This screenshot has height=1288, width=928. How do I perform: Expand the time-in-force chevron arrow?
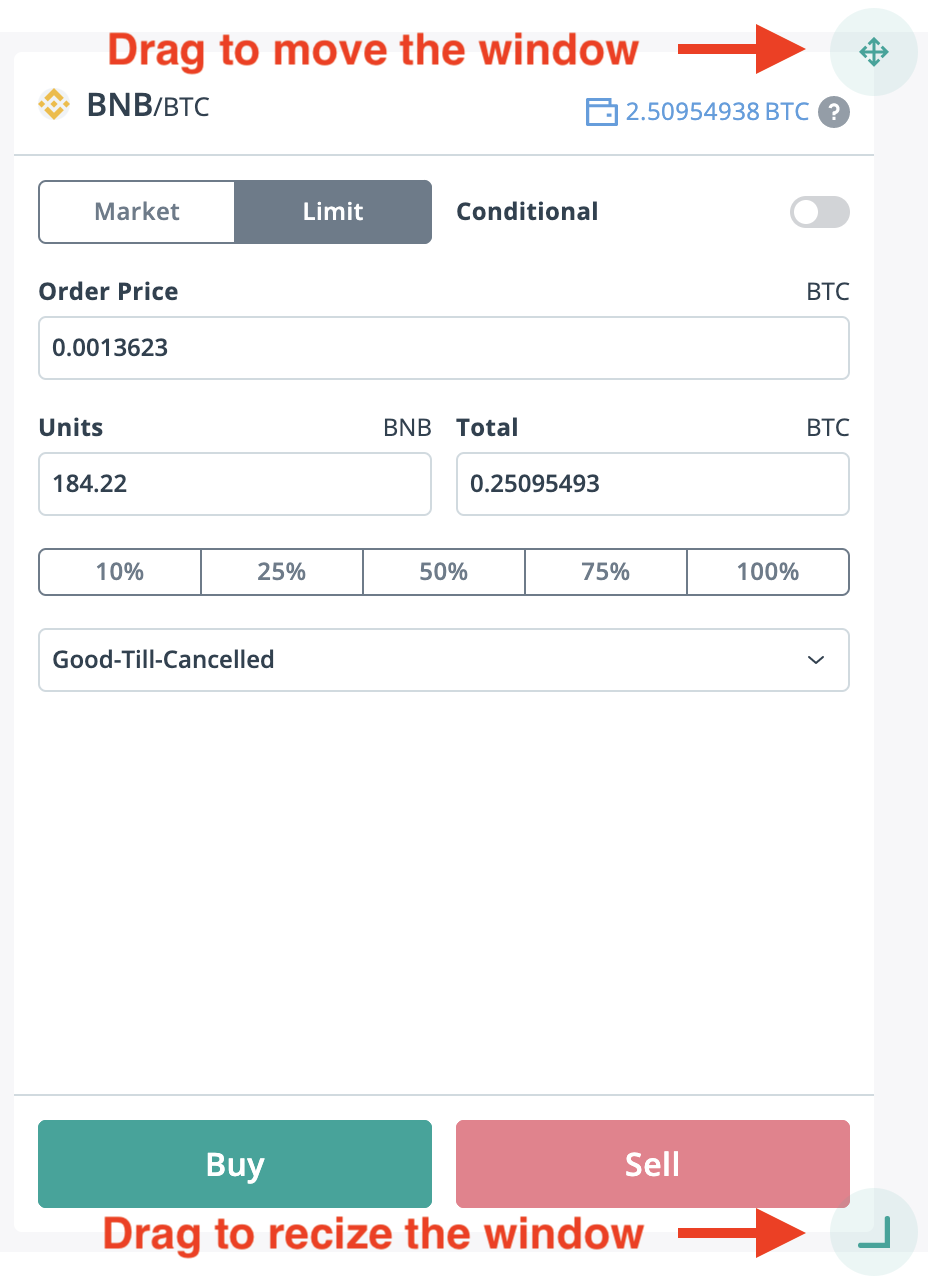pos(816,660)
